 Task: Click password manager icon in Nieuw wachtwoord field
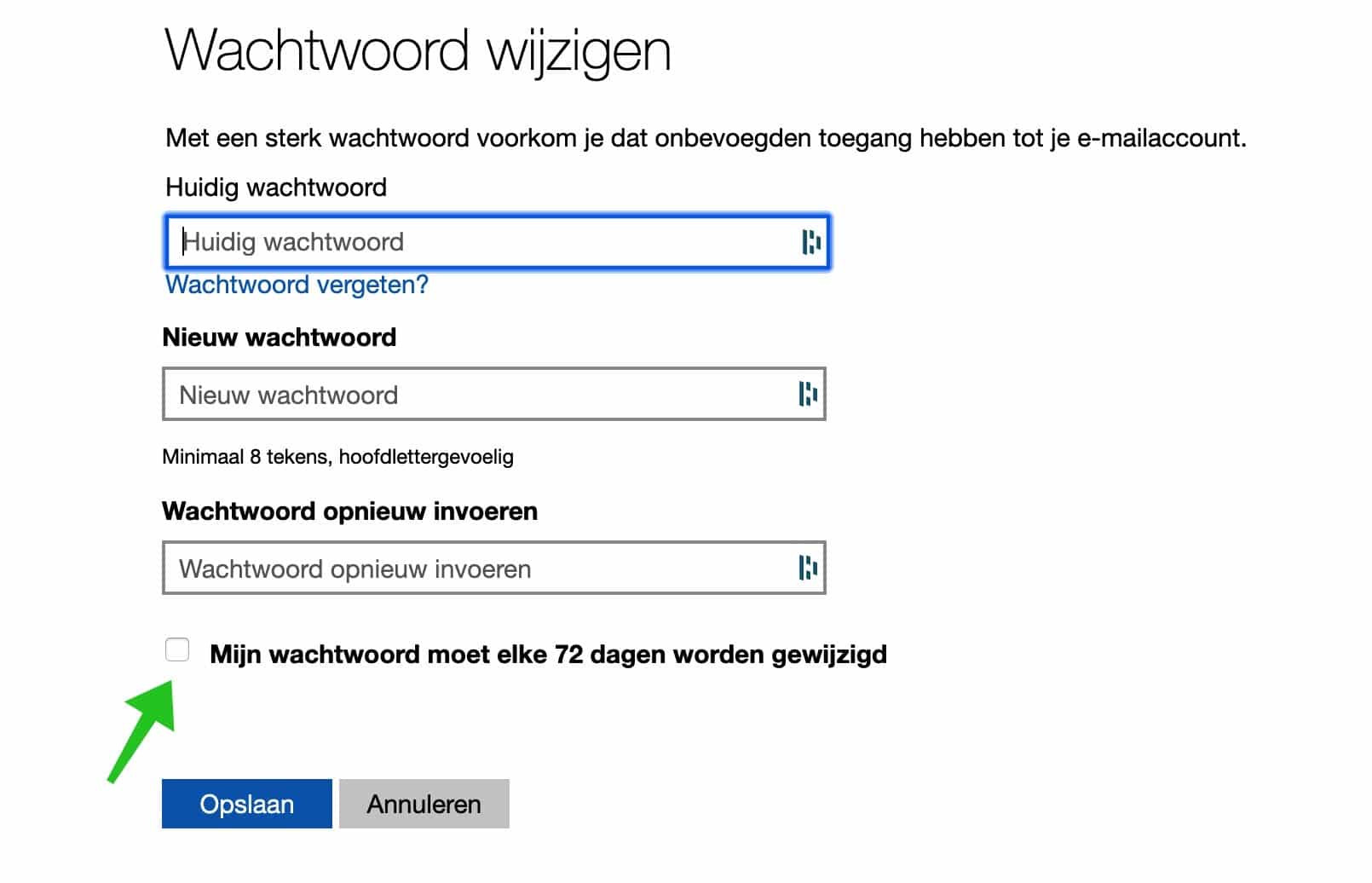(808, 394)
